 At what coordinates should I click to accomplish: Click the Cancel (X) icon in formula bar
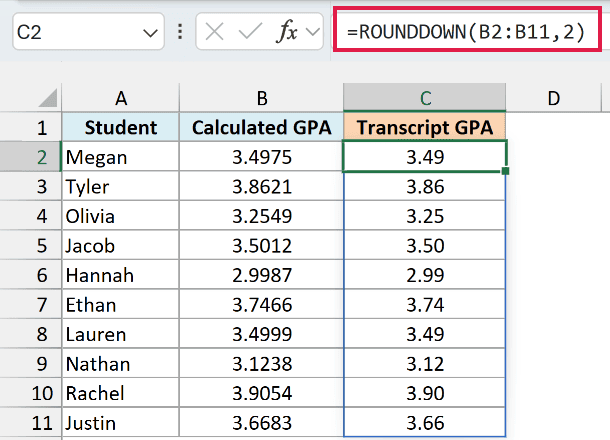click(x=214, y=32)
